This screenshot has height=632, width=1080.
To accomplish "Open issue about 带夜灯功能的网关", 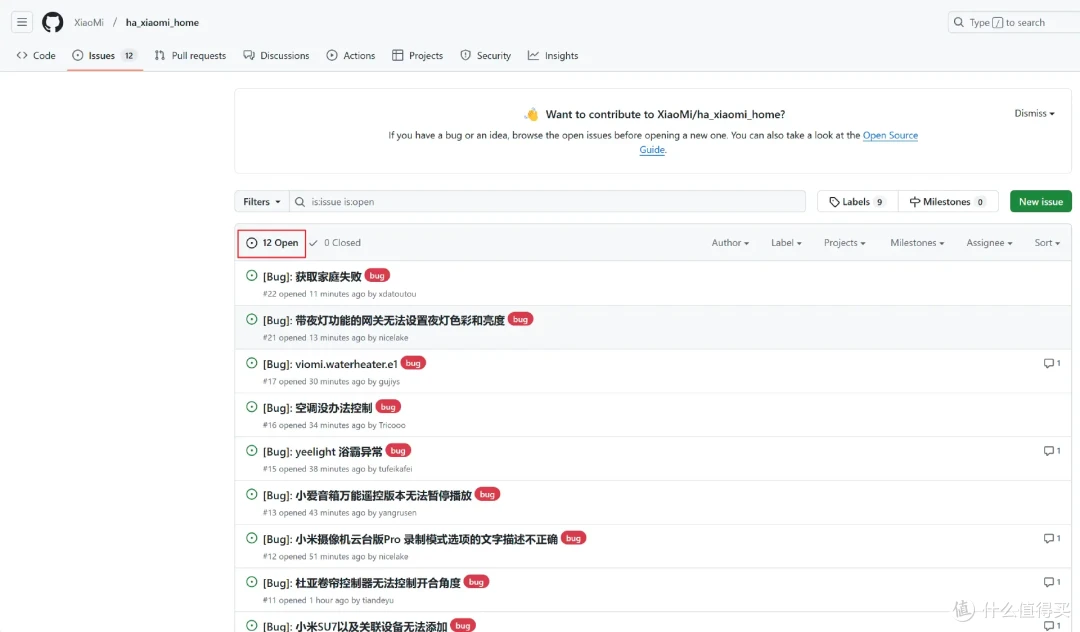I will [x=384, y=320].
